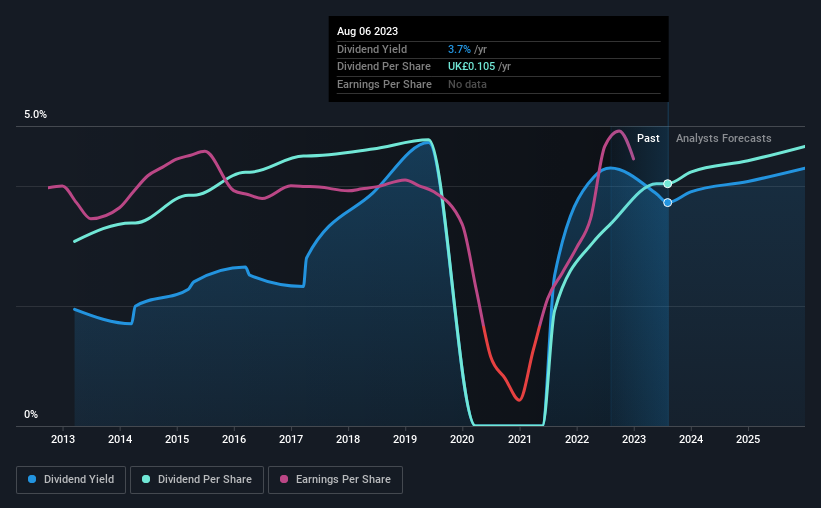The height and width of the screenshot is (508, 821).
Task: Click the teal Dividend Per Share data point marker
Action: (x=668, y=184)
